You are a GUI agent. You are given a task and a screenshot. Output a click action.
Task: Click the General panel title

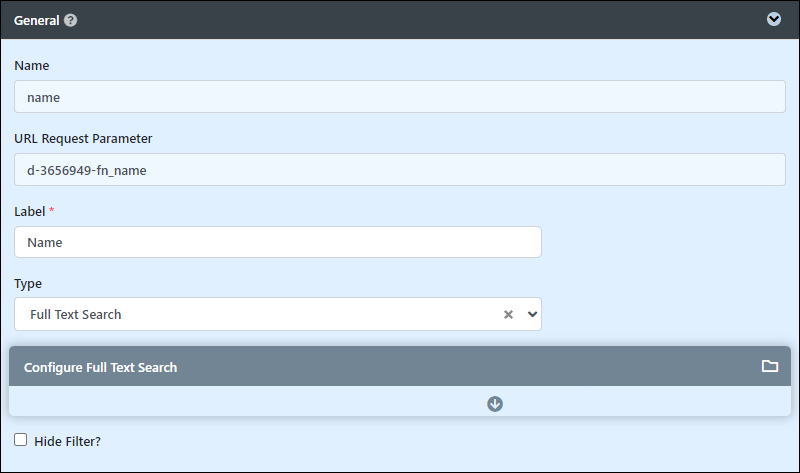(x=37, y=20)
